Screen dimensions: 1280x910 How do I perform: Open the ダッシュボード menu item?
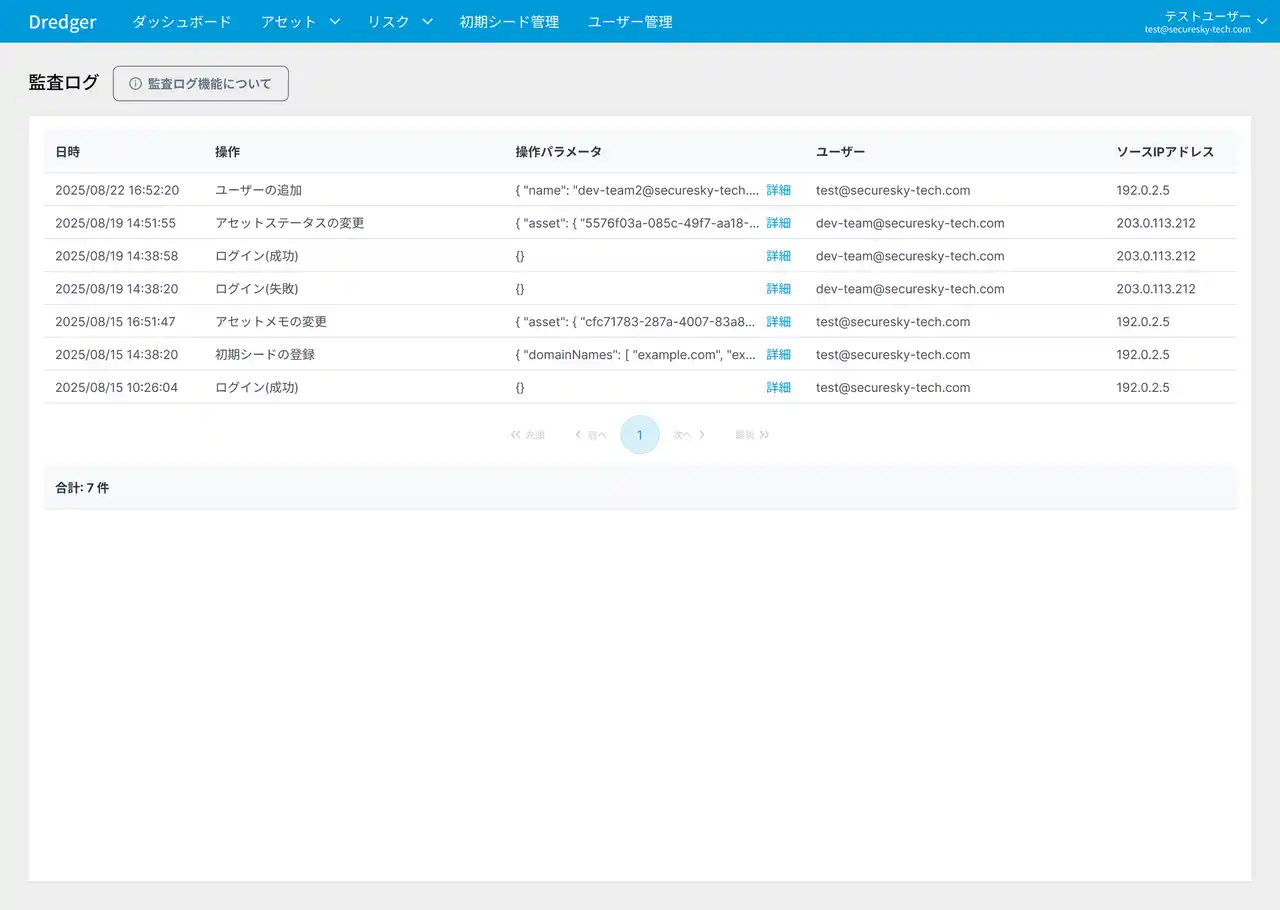pos(182,22)
